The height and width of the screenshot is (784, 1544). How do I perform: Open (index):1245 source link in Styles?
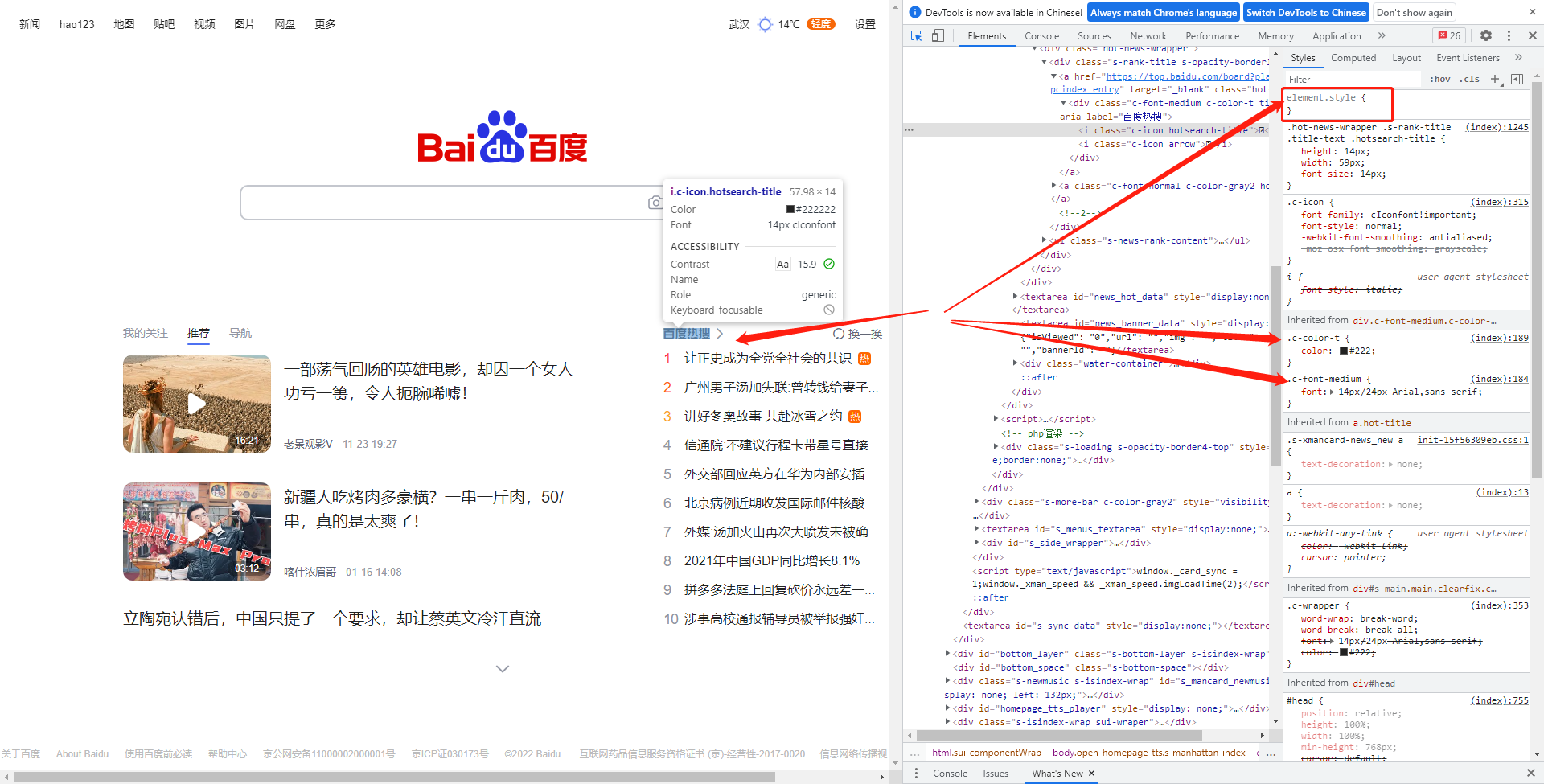pos(1497,127)
